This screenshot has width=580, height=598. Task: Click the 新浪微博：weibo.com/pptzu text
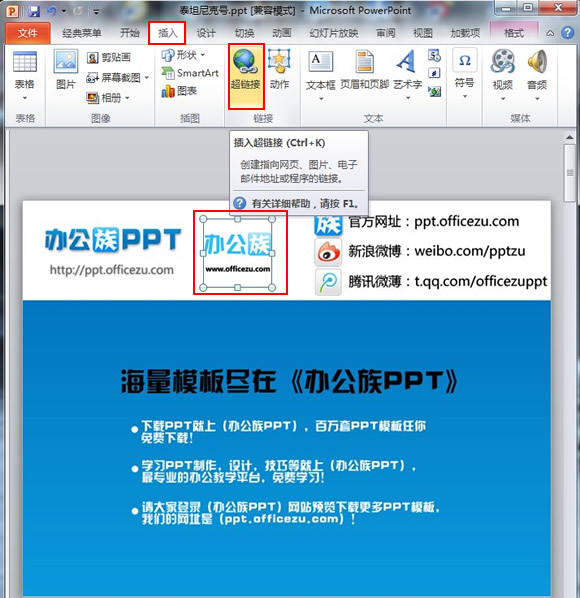437,251
